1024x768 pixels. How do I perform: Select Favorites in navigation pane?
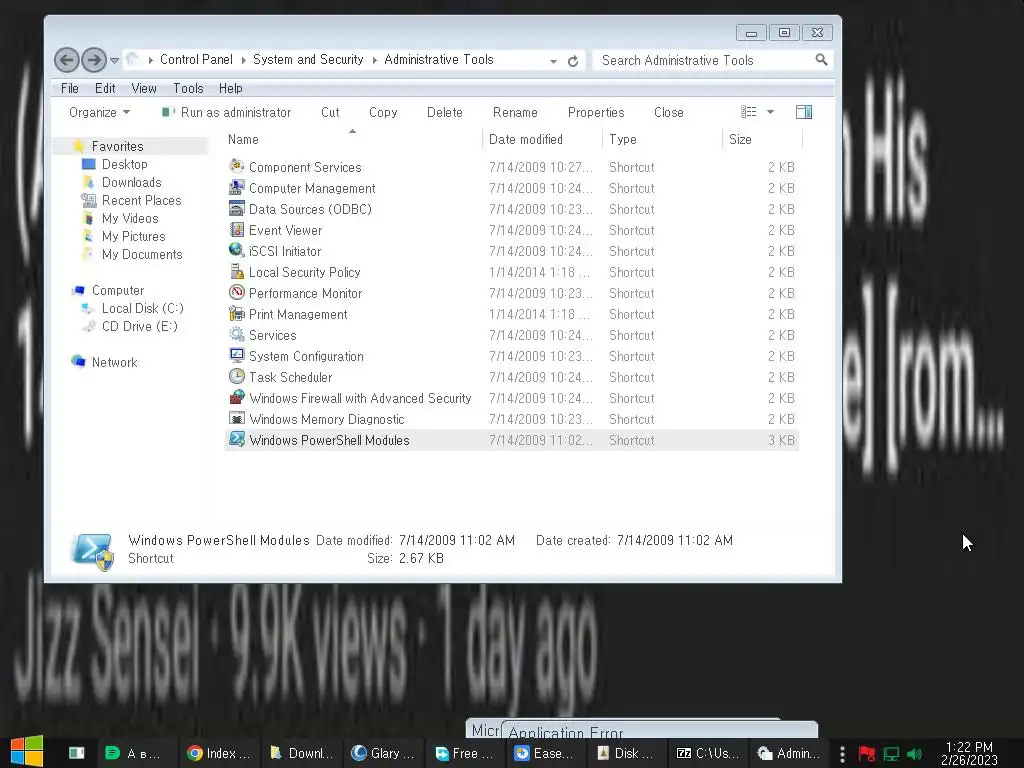pyautogui.click(x=118, y=146)
